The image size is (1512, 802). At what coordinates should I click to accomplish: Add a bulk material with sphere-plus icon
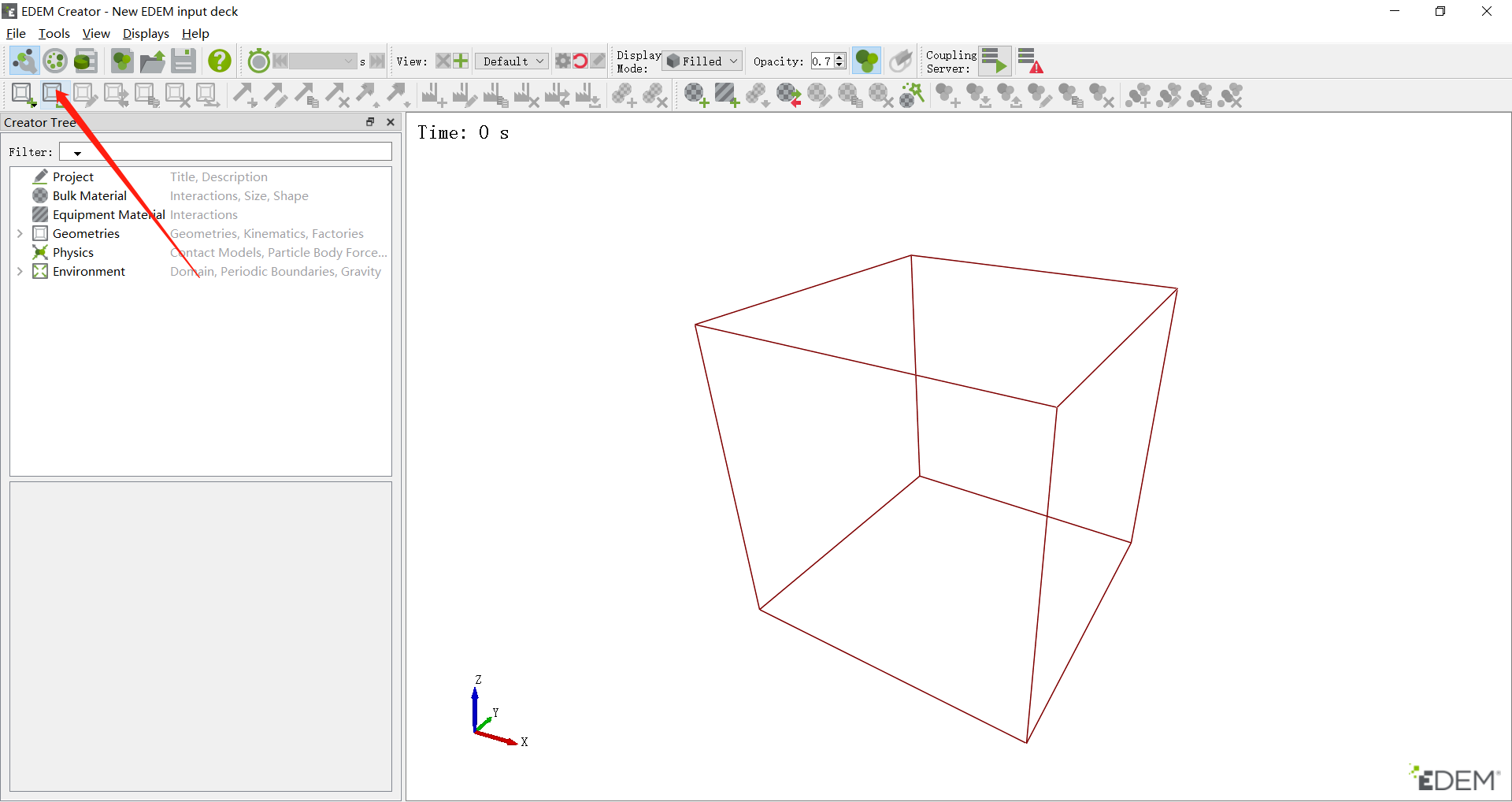point(696,95)
